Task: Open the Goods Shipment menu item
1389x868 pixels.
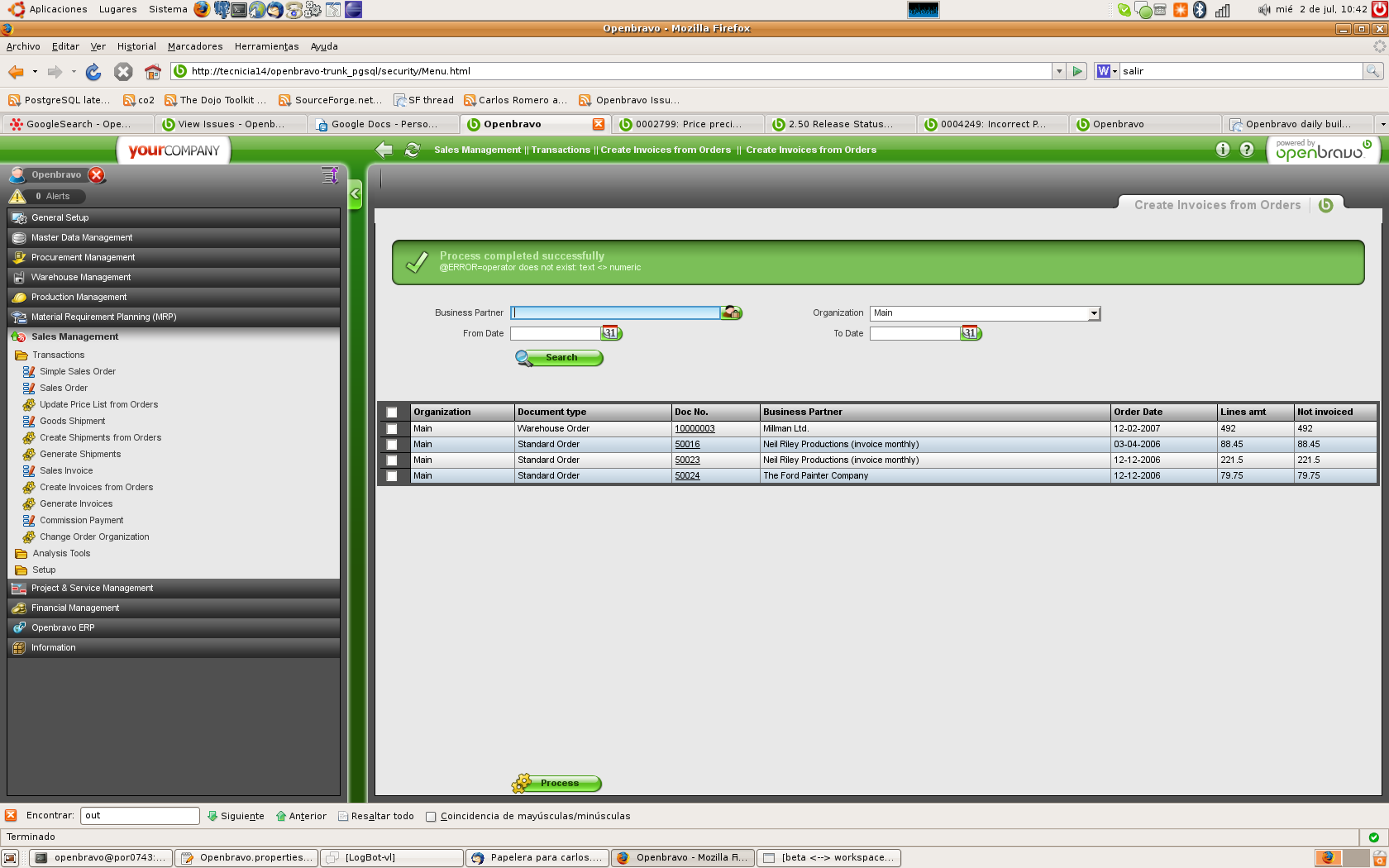Action: click(73, 422)
